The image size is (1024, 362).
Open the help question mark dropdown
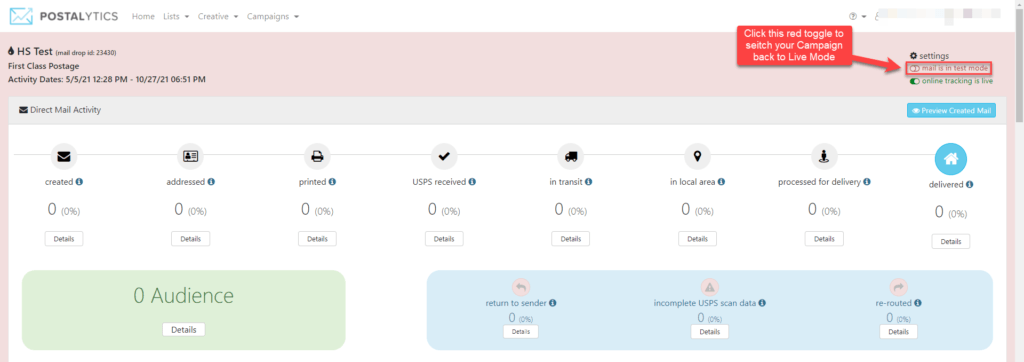point(857,16)
